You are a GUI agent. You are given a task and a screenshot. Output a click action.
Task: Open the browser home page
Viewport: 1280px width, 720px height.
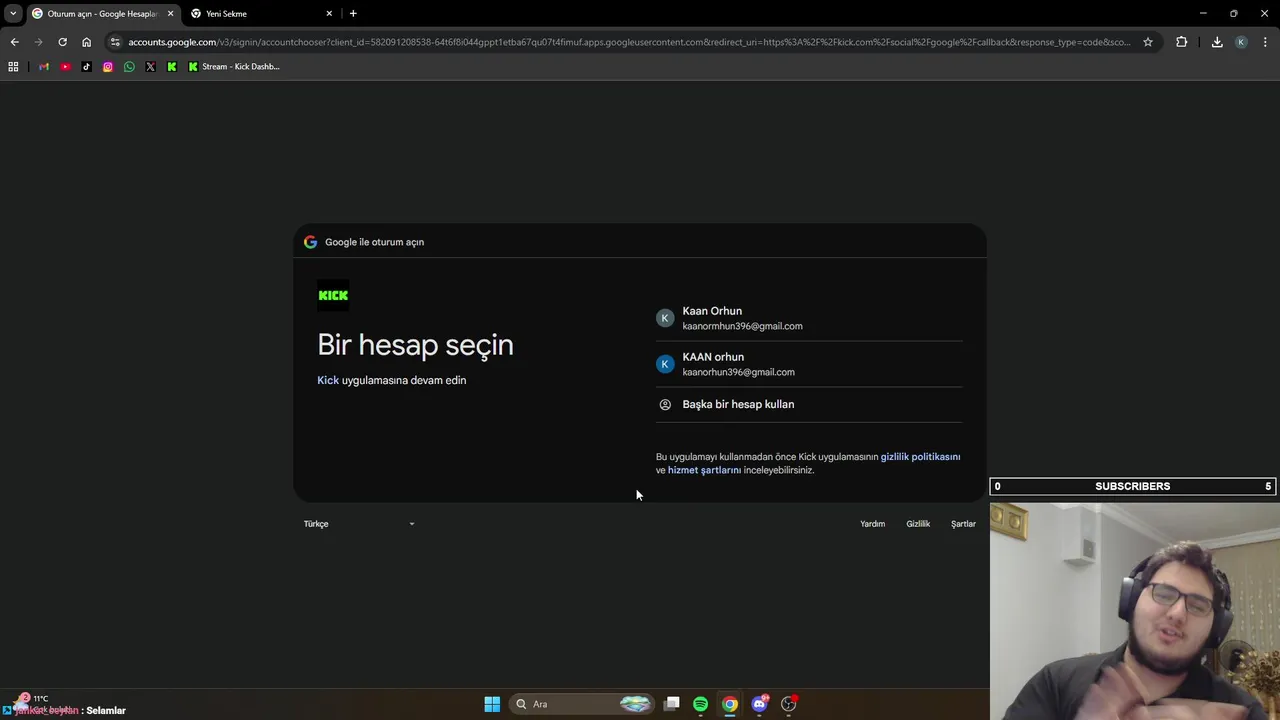tap(86, 42)
